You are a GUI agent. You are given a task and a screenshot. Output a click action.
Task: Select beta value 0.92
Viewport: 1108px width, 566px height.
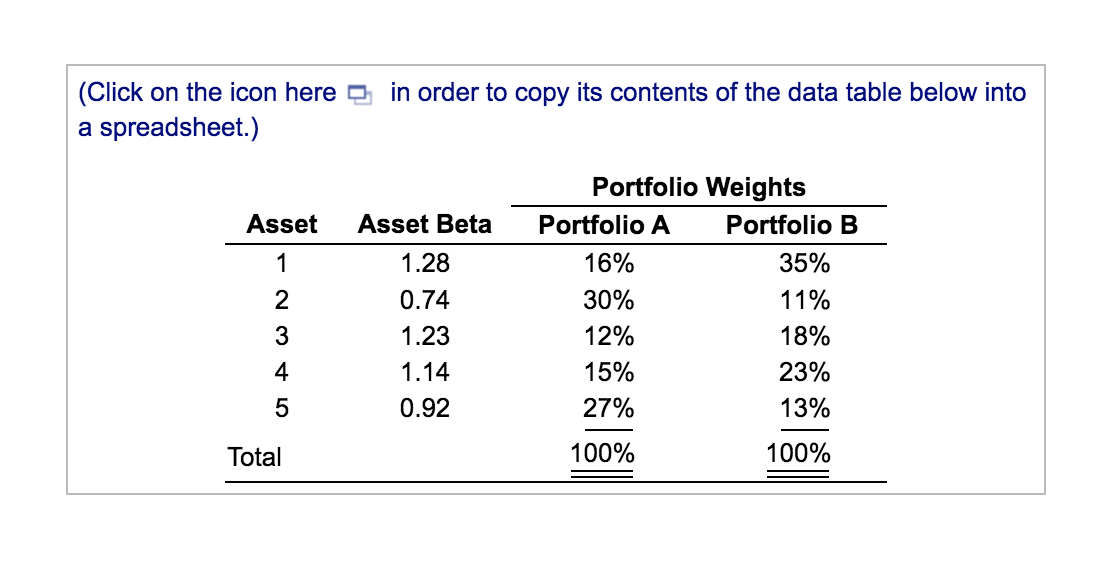tap(425, 408)
